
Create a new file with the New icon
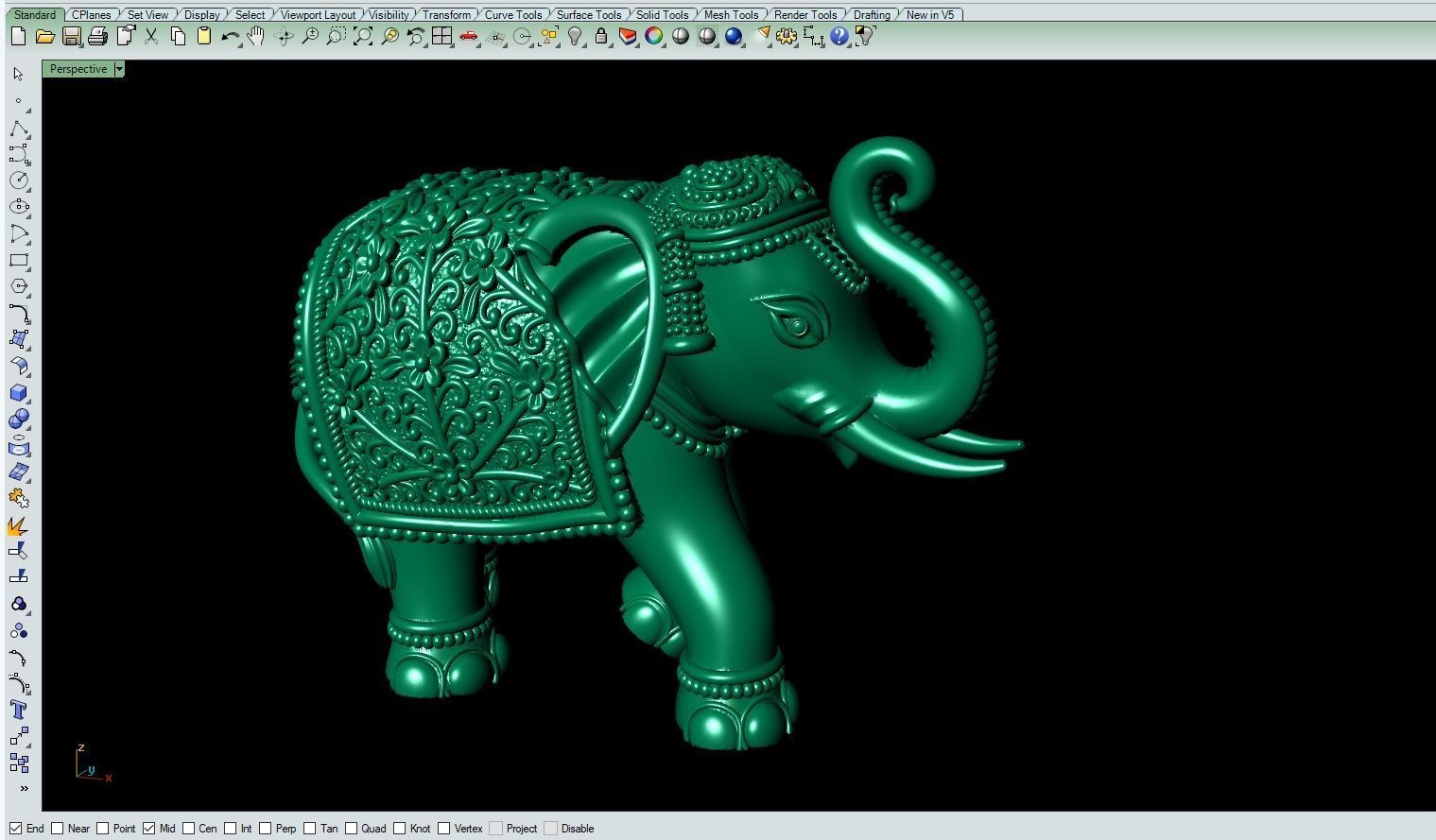[x=18, y=37]
